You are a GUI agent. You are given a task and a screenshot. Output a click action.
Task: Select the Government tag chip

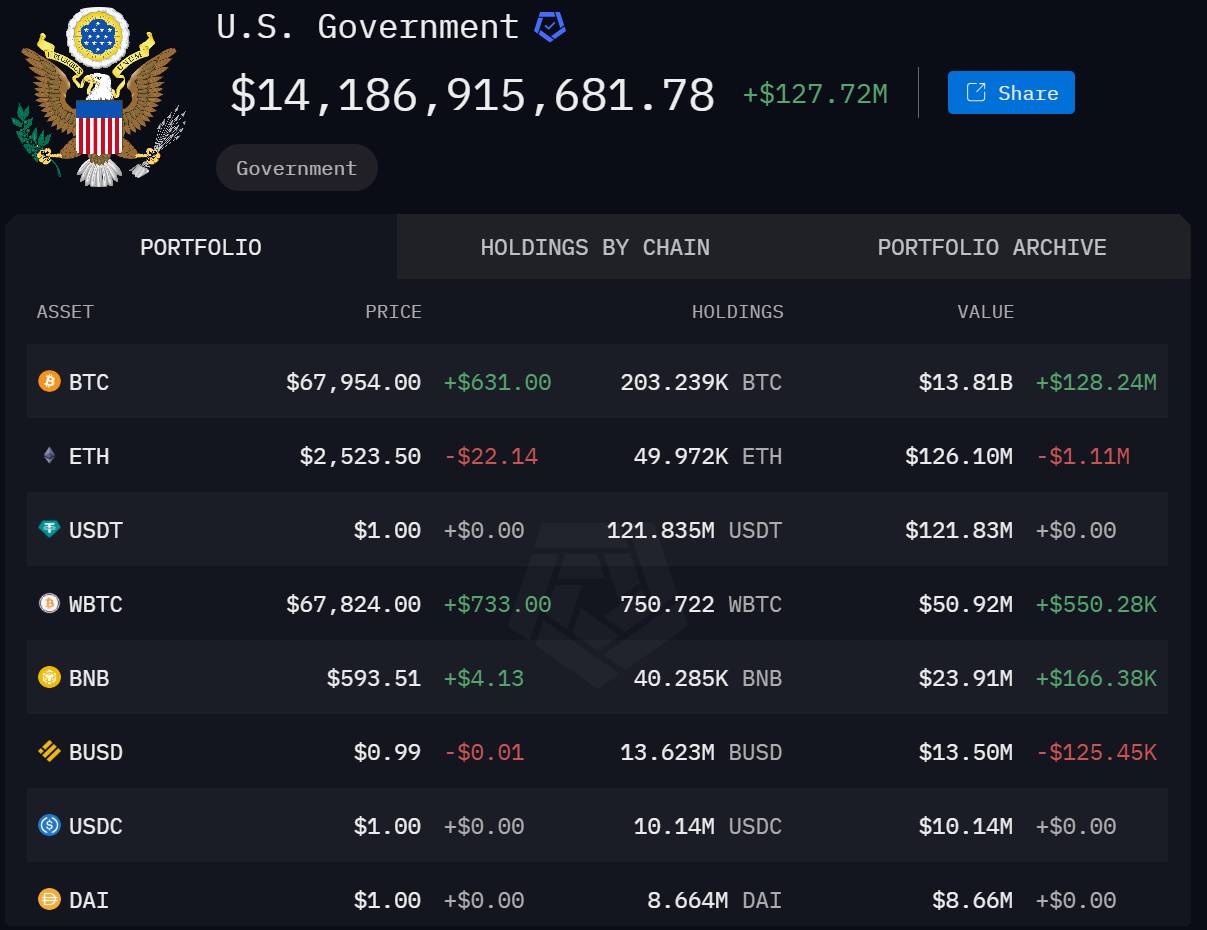click(297, 168)
